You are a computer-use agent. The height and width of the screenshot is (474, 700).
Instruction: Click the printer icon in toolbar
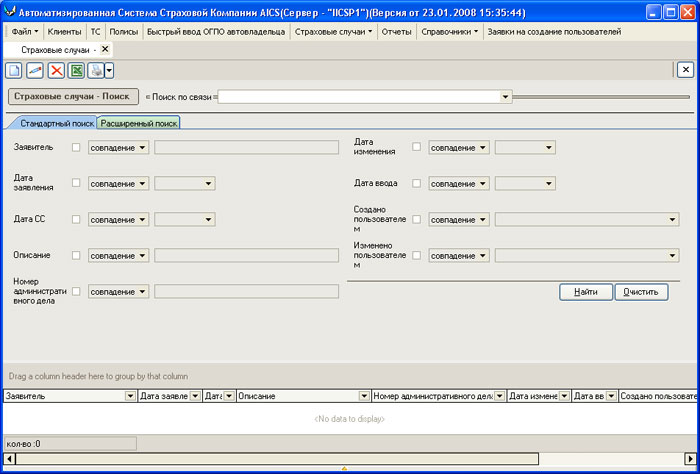pos(95,70)
